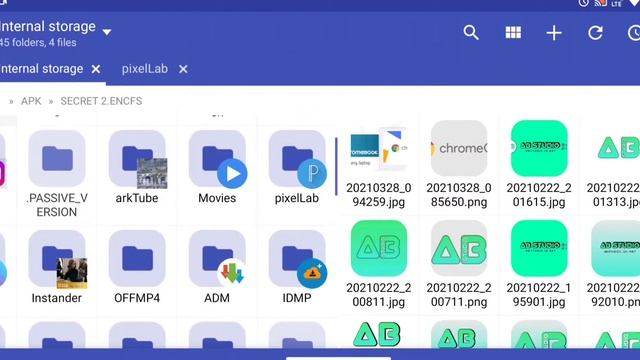Open the search magnifier icon

pos(471,33)
